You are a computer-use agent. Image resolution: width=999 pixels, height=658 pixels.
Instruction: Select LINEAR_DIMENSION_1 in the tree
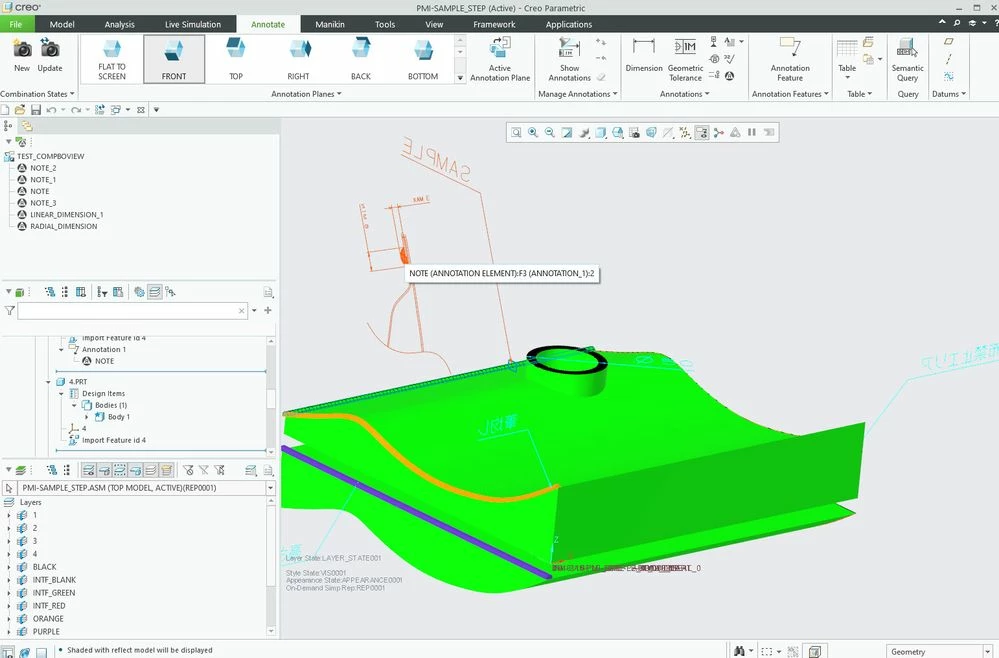(x=67, y=215)
